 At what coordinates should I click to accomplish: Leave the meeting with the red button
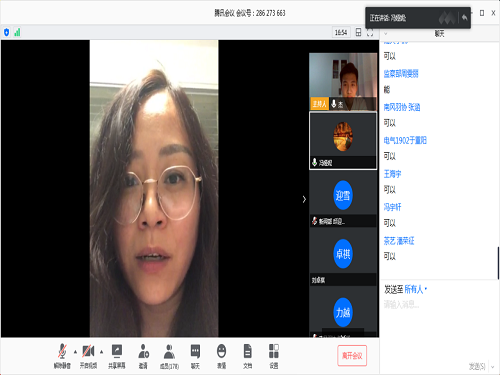(x=352, y=356)
